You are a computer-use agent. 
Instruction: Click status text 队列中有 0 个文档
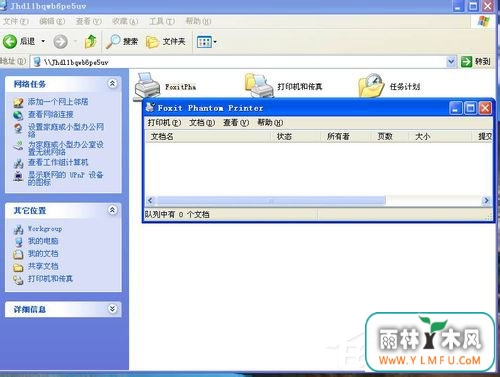177,214
